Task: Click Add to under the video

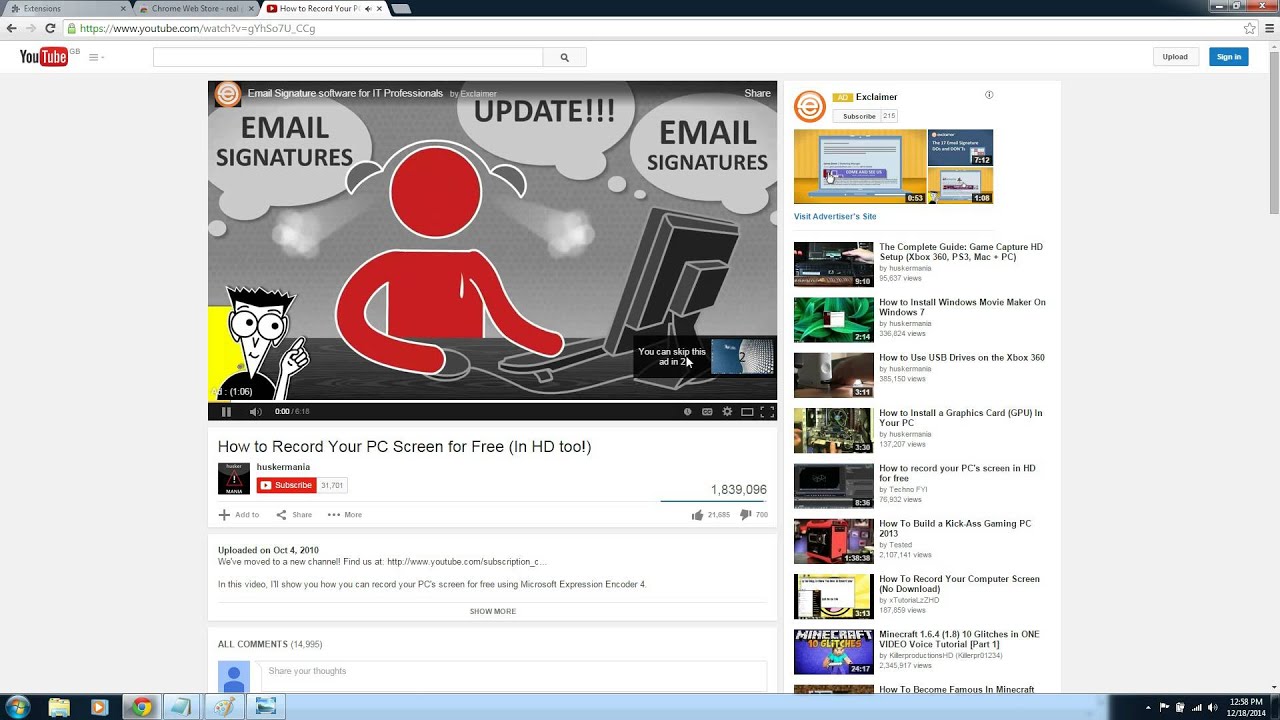Action: click(x=239, y=515)
